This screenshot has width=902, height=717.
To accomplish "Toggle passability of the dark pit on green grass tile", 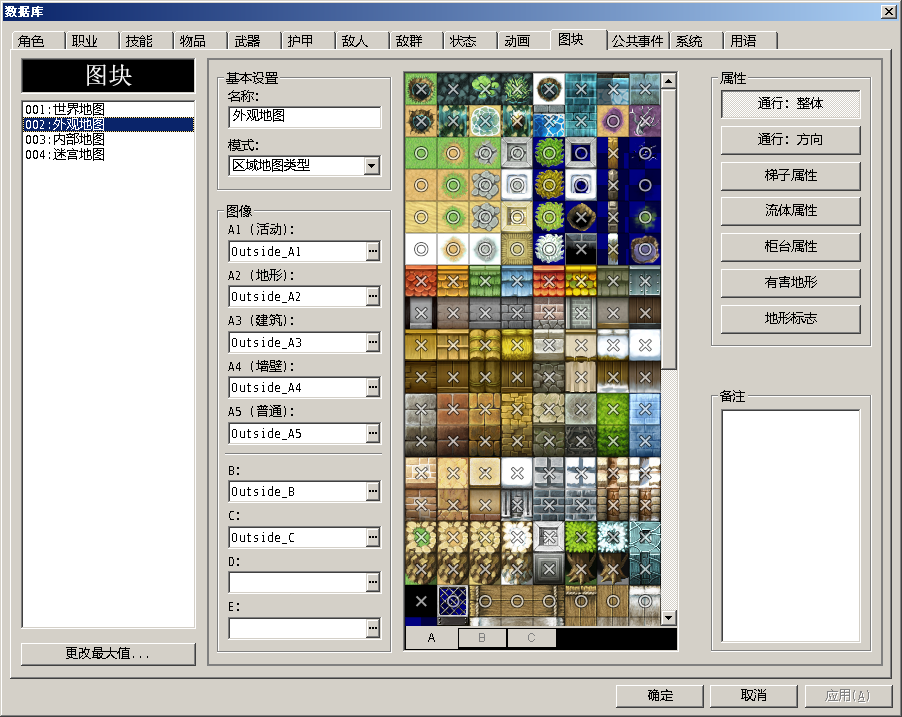I will [421, 89].
